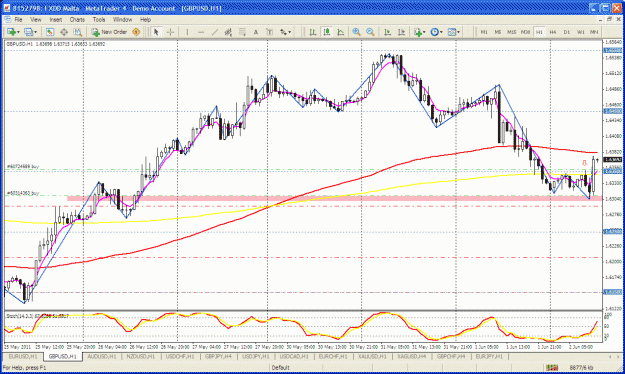Select the MN timeframe

pos(594,32)
